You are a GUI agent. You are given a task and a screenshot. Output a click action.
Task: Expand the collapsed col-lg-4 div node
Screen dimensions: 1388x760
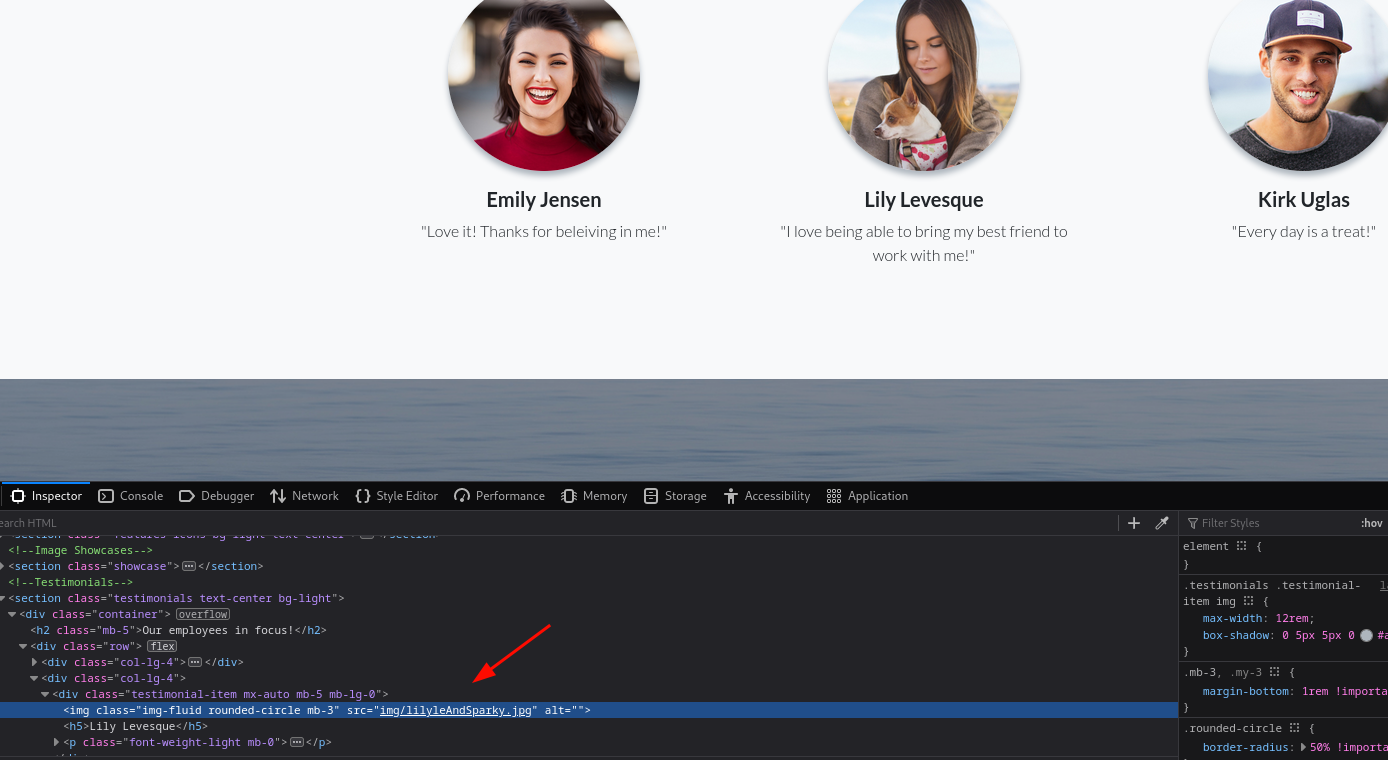[35, 662]
